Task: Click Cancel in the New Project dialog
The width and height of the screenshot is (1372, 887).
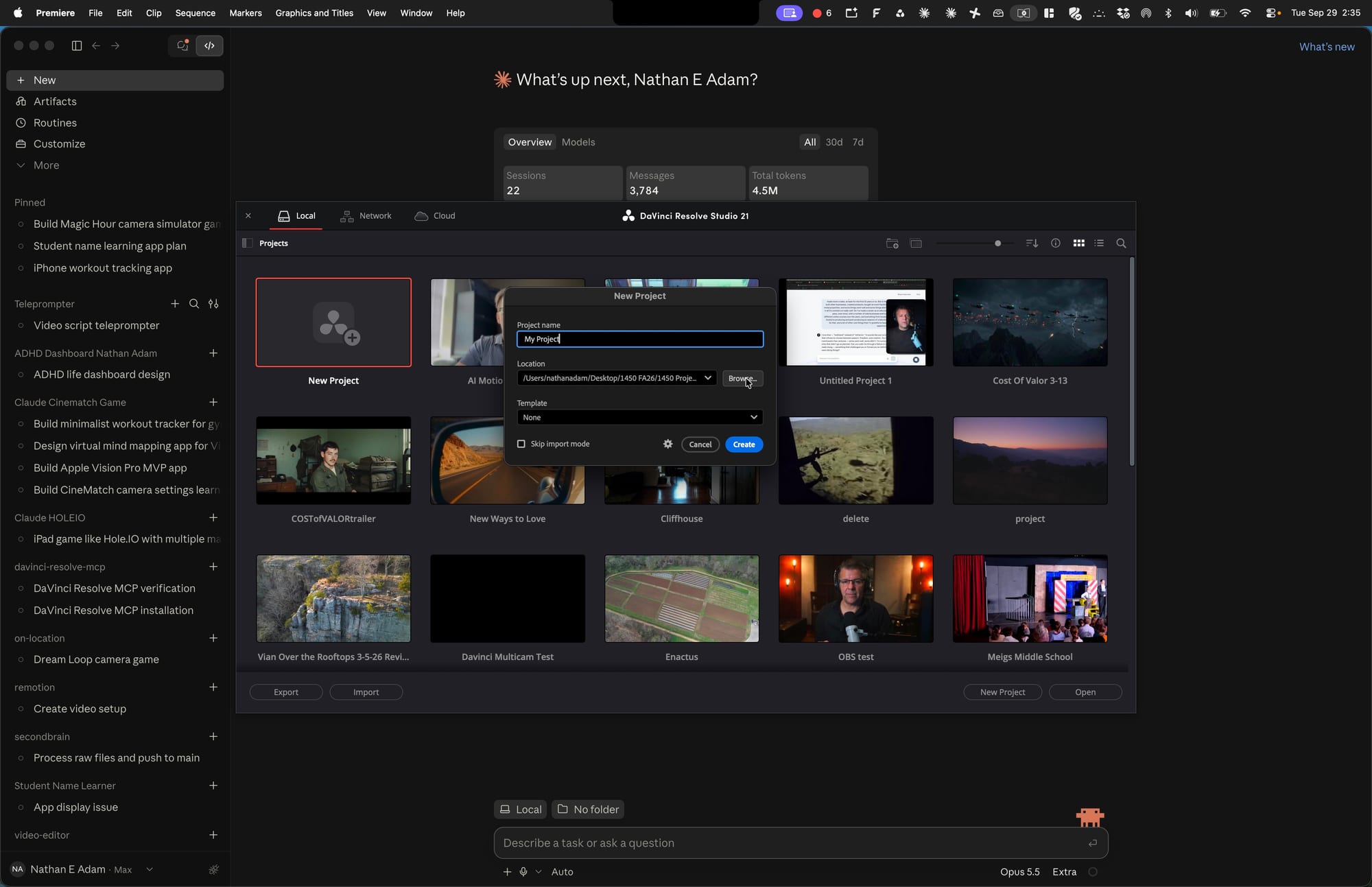Action: [x=700, y=445]
